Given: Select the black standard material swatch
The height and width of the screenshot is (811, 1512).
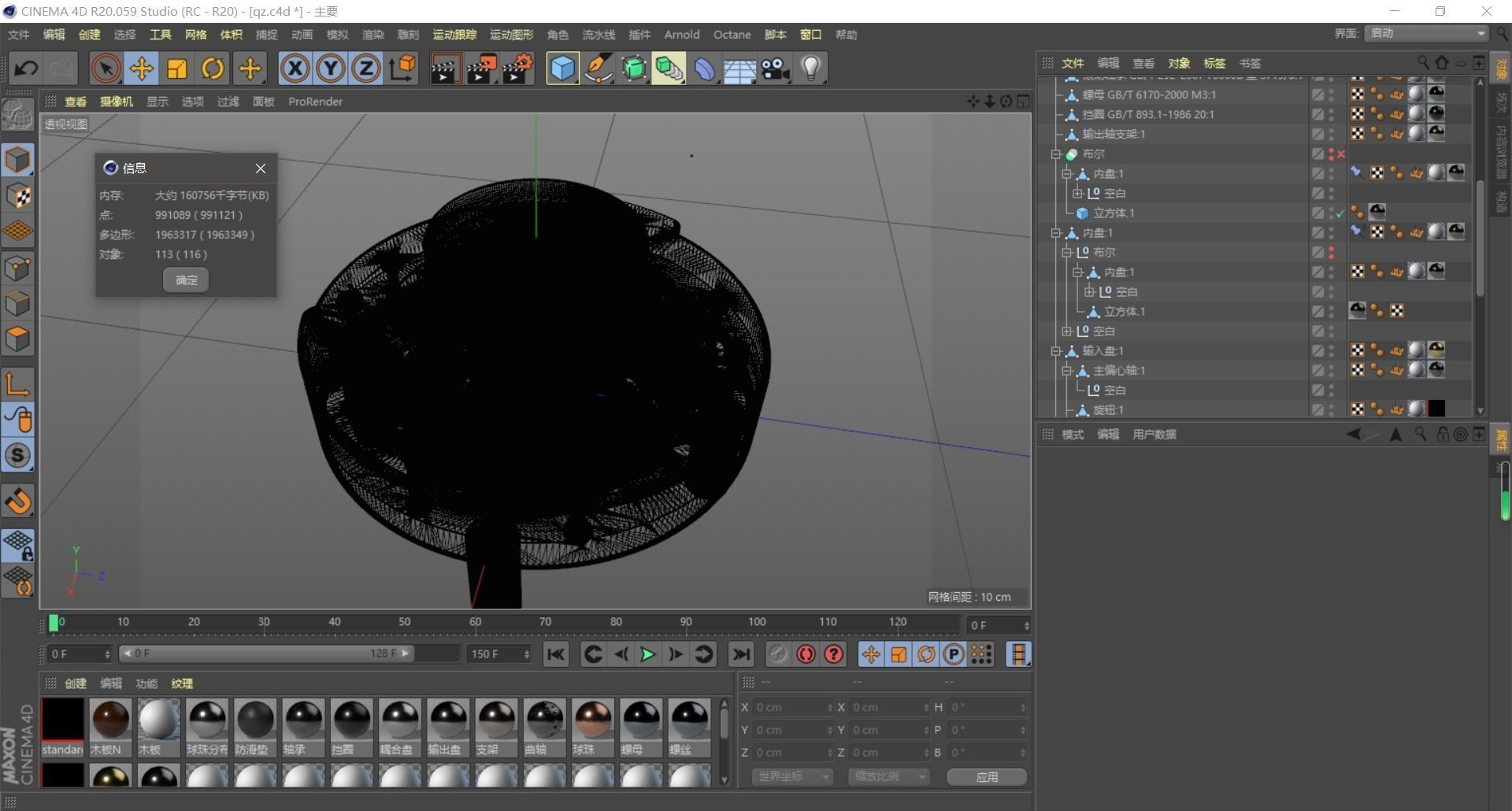Looking at the screenshot, I should click(62, 728).
